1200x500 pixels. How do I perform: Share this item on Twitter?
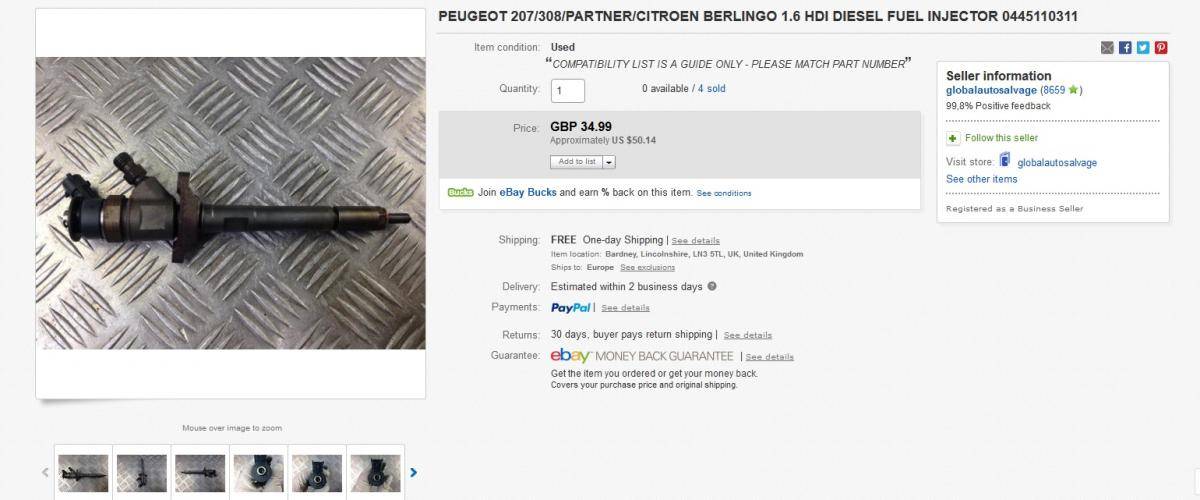[x=1143, y=47]
